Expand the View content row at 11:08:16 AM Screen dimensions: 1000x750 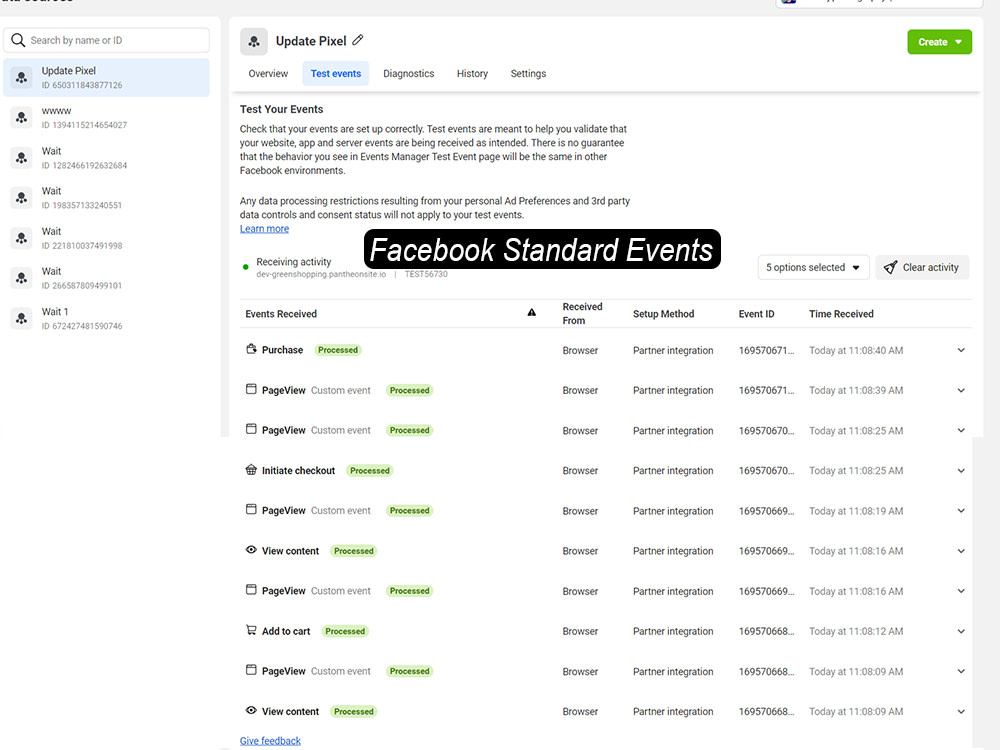click(x=961, y=551)
